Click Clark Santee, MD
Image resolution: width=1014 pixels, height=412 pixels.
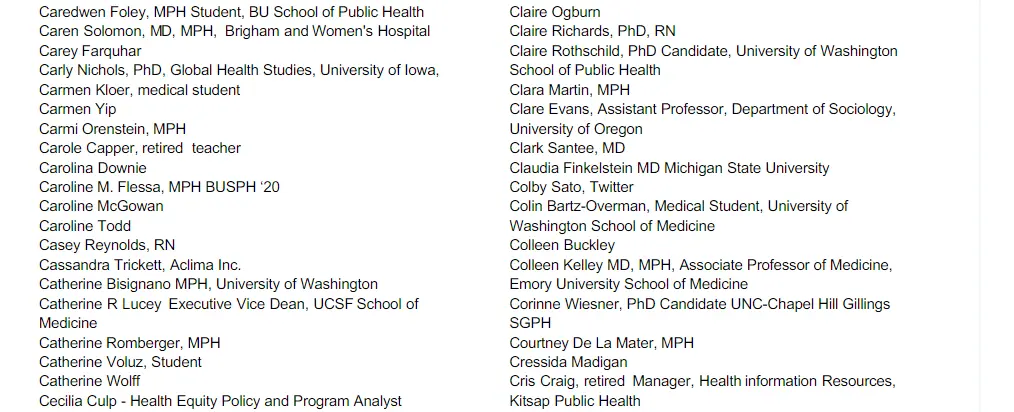pyautogui.click(x=566, y=148)
